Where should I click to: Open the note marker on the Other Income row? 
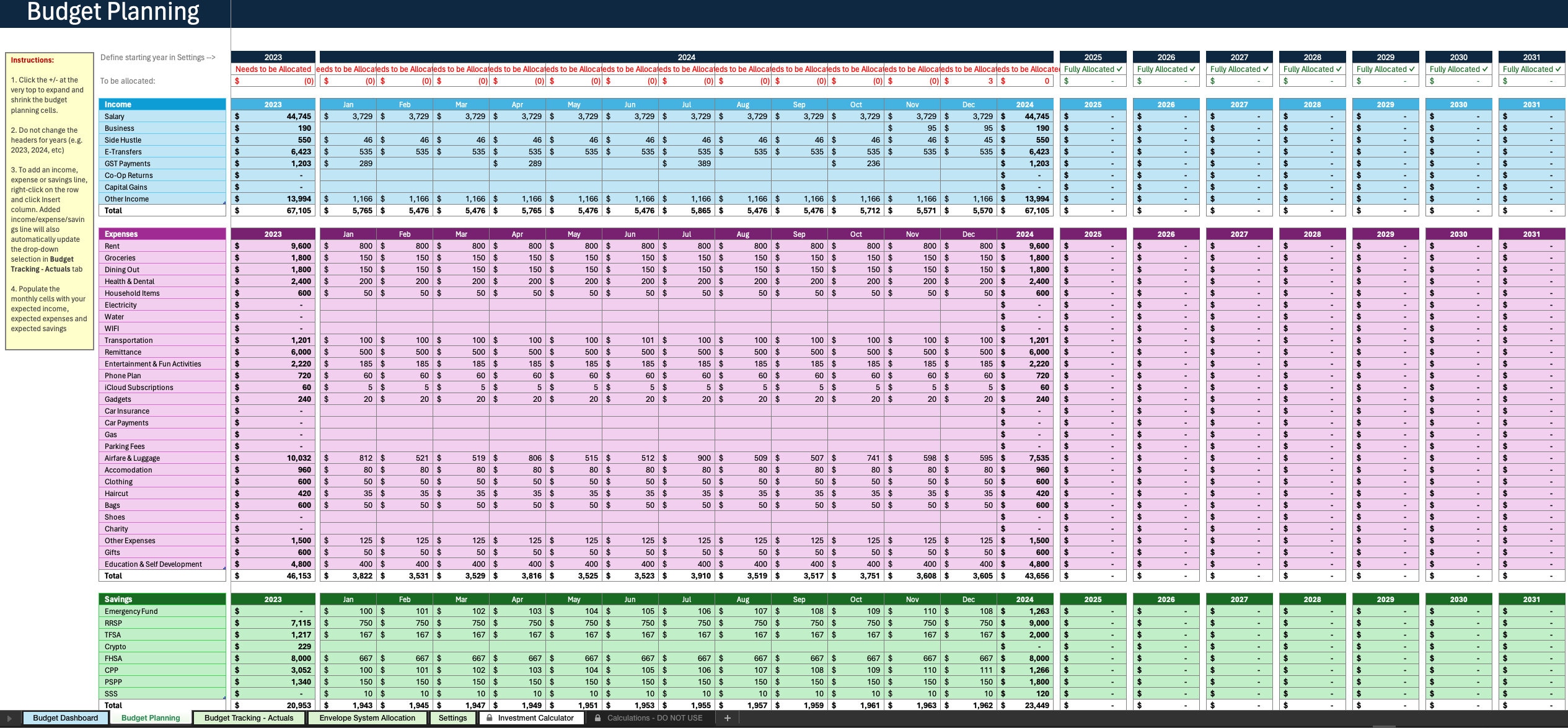click(224, 202)
